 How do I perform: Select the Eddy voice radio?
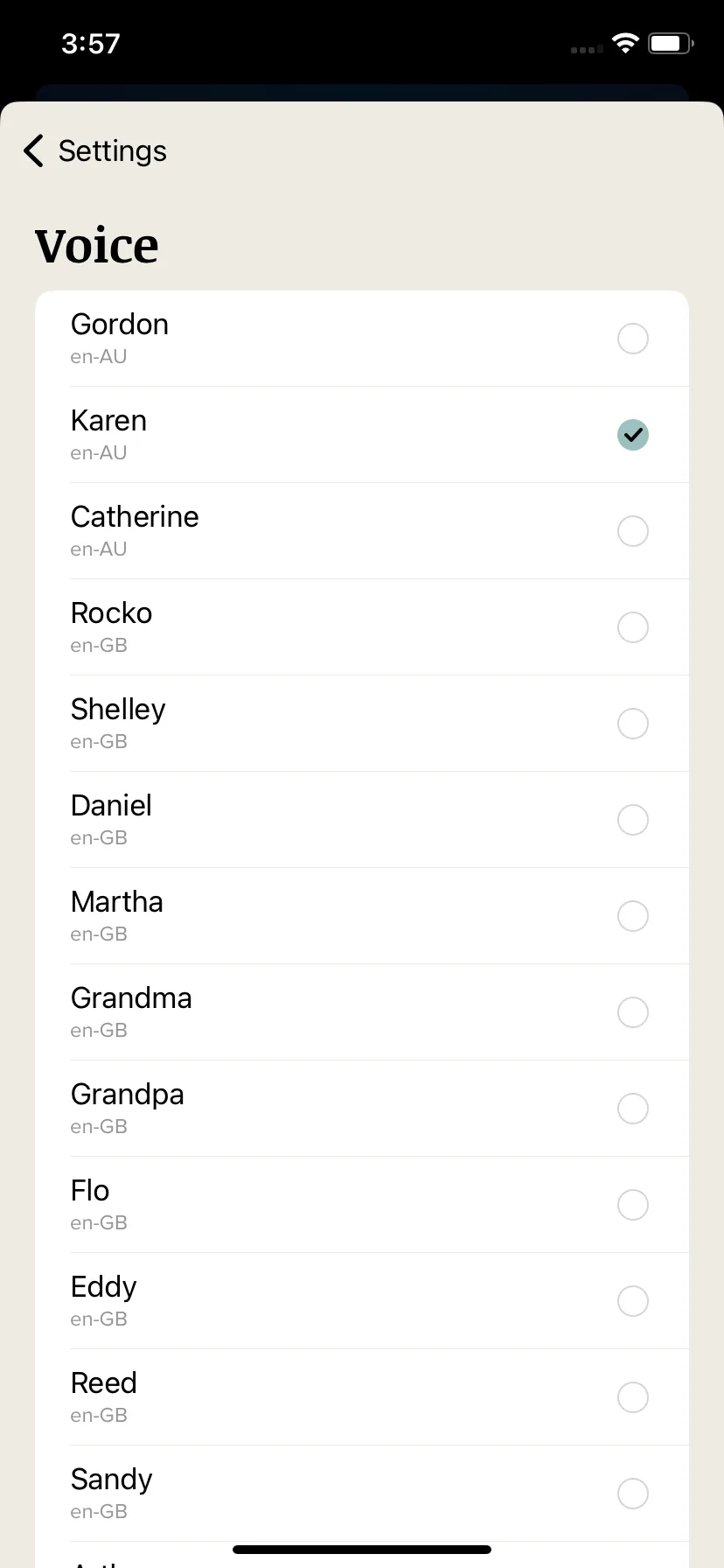pos(633,1301)
